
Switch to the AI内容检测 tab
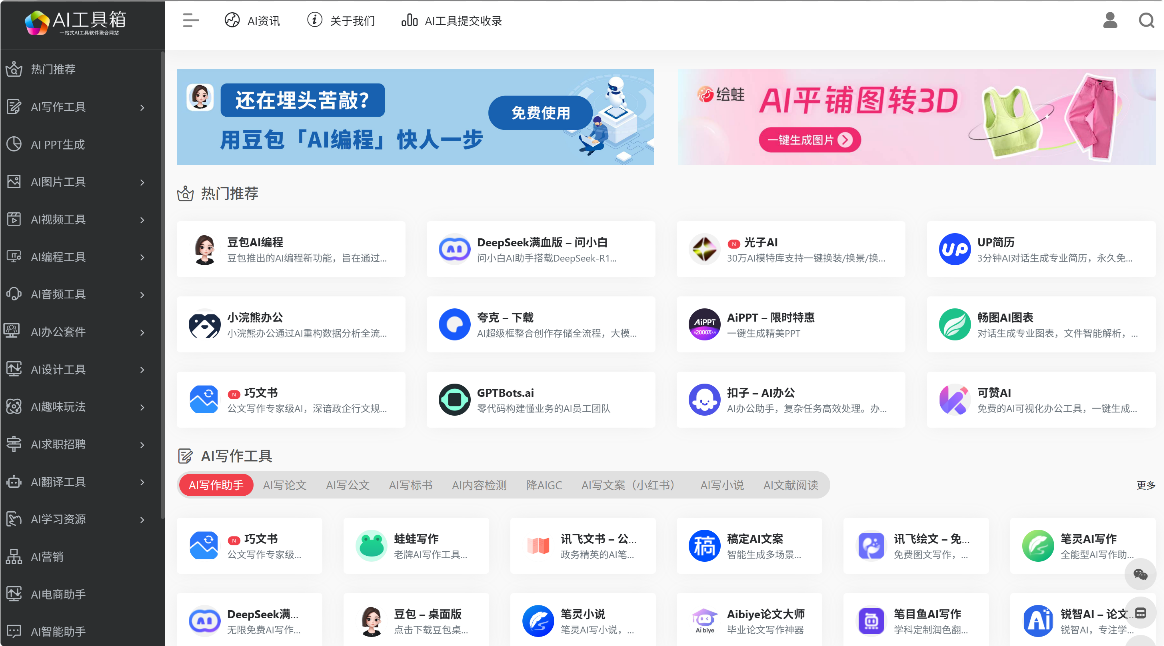[x=480, y=485]
